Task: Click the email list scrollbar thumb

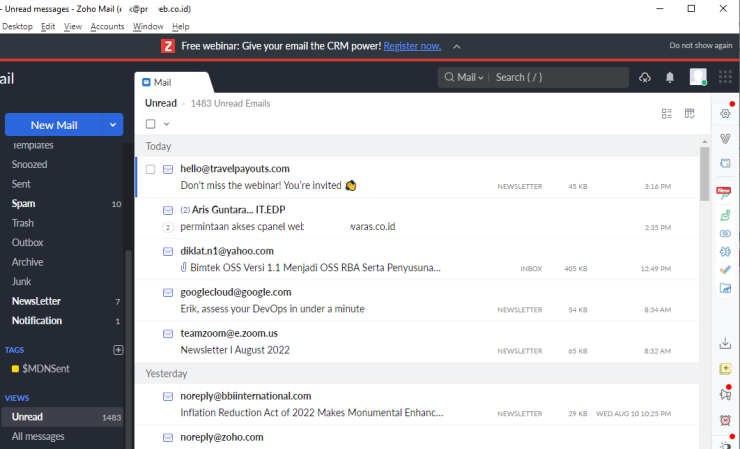Action: 705,174
